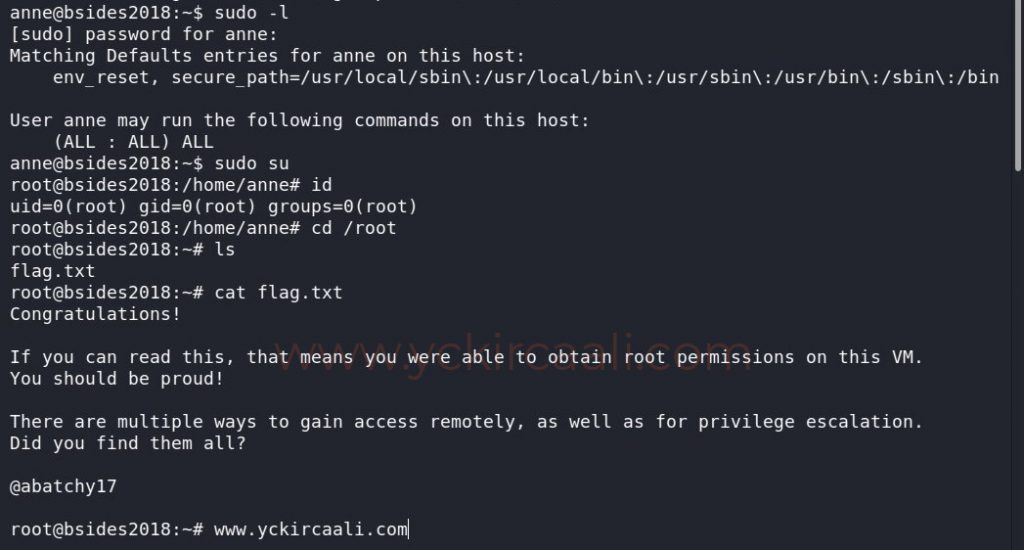Click the 'uid=0(root)' output line
Image resolution: width=1024 pixels, height=550 pixels.
213,206
